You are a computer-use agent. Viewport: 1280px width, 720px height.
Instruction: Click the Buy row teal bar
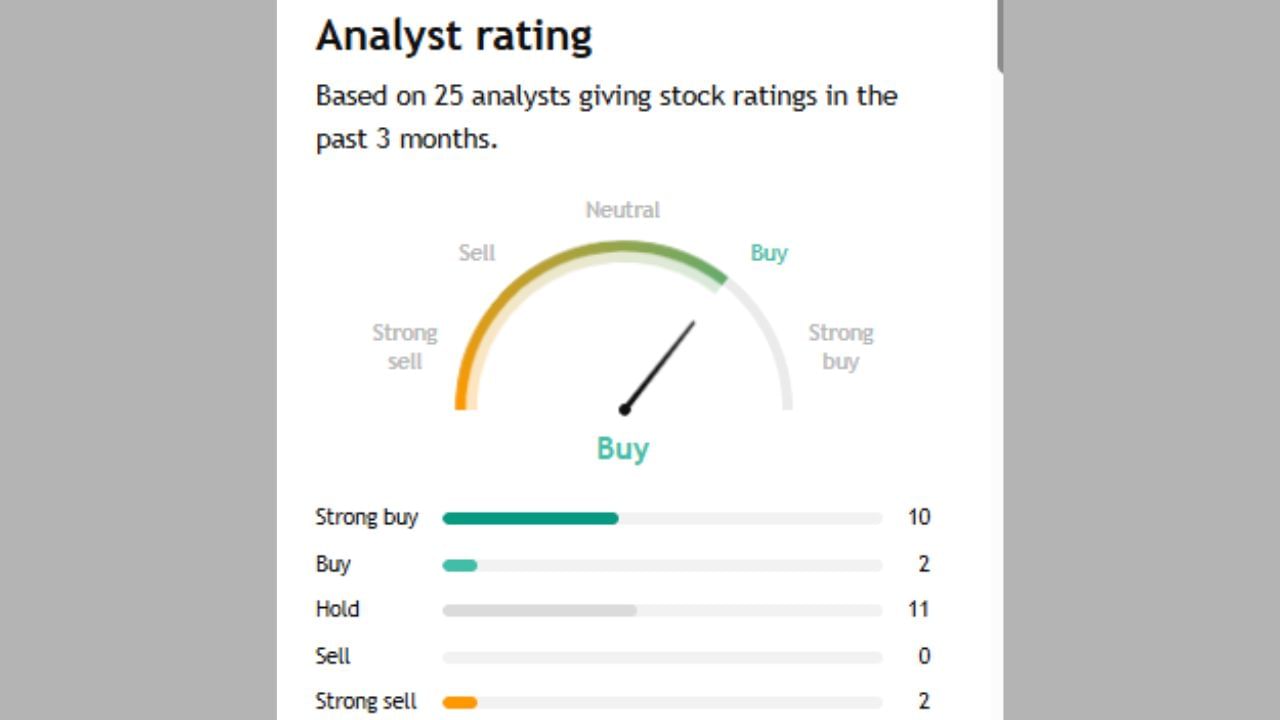coord(460,565)
